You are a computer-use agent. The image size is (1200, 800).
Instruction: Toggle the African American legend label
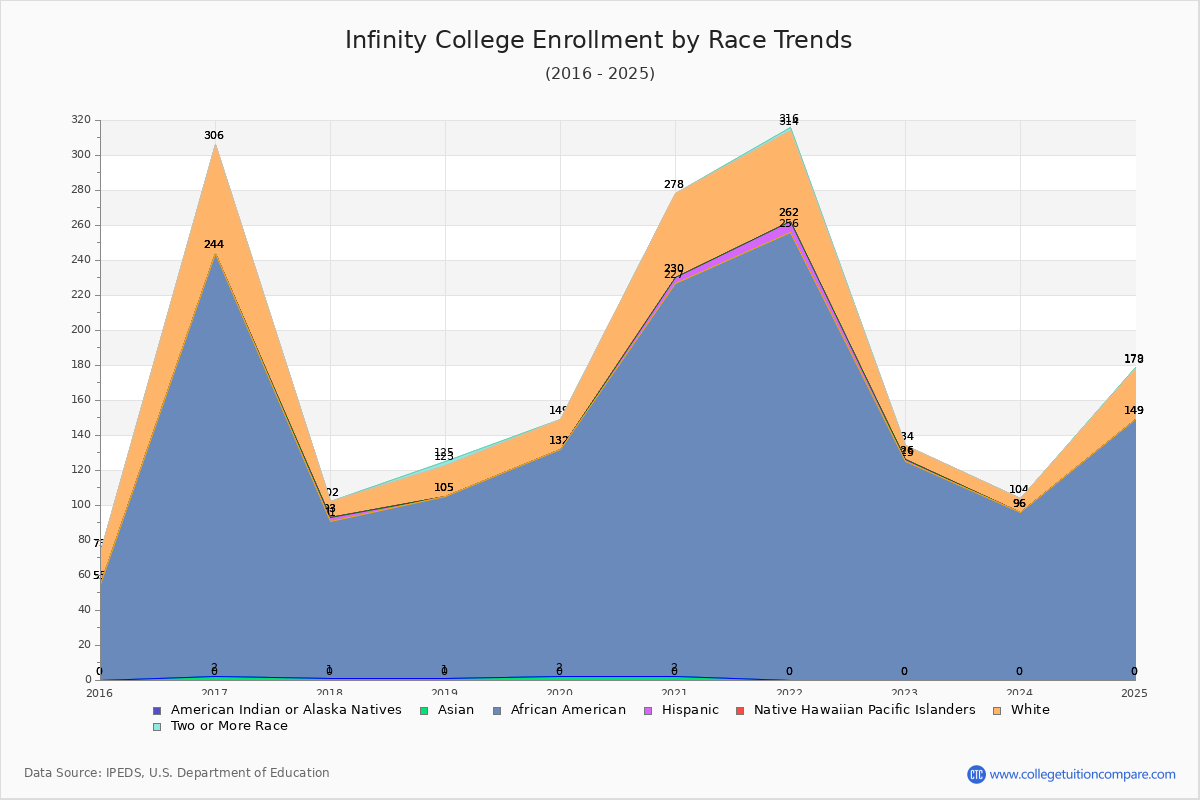coord(568,710)
